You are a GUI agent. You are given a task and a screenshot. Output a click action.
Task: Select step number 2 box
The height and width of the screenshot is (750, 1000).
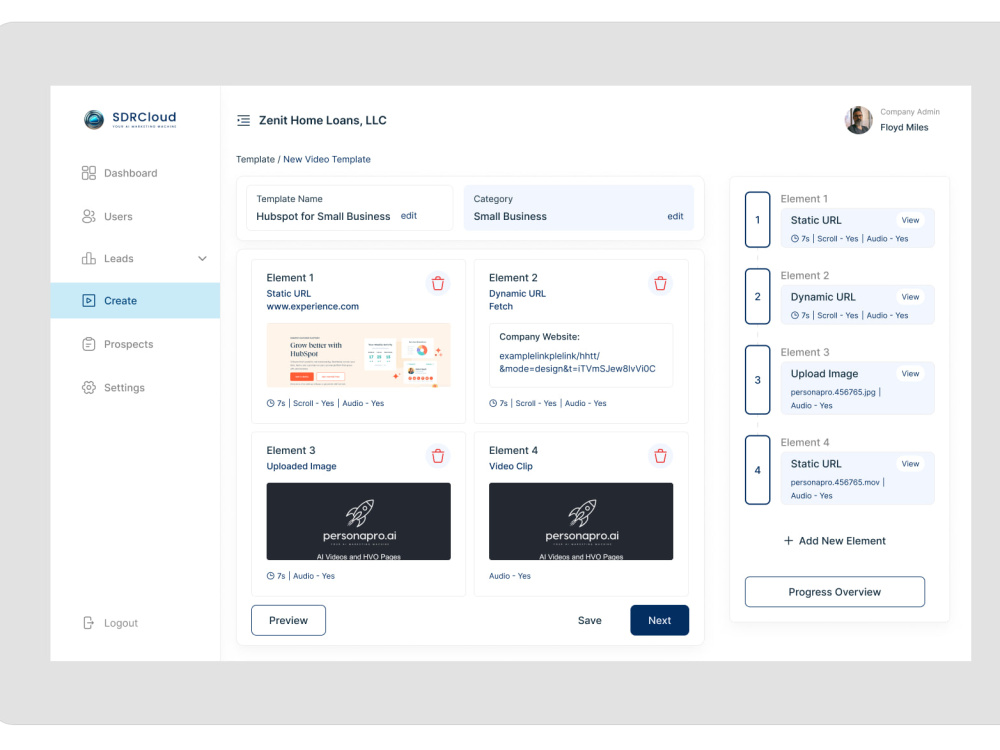coord(758,297)
